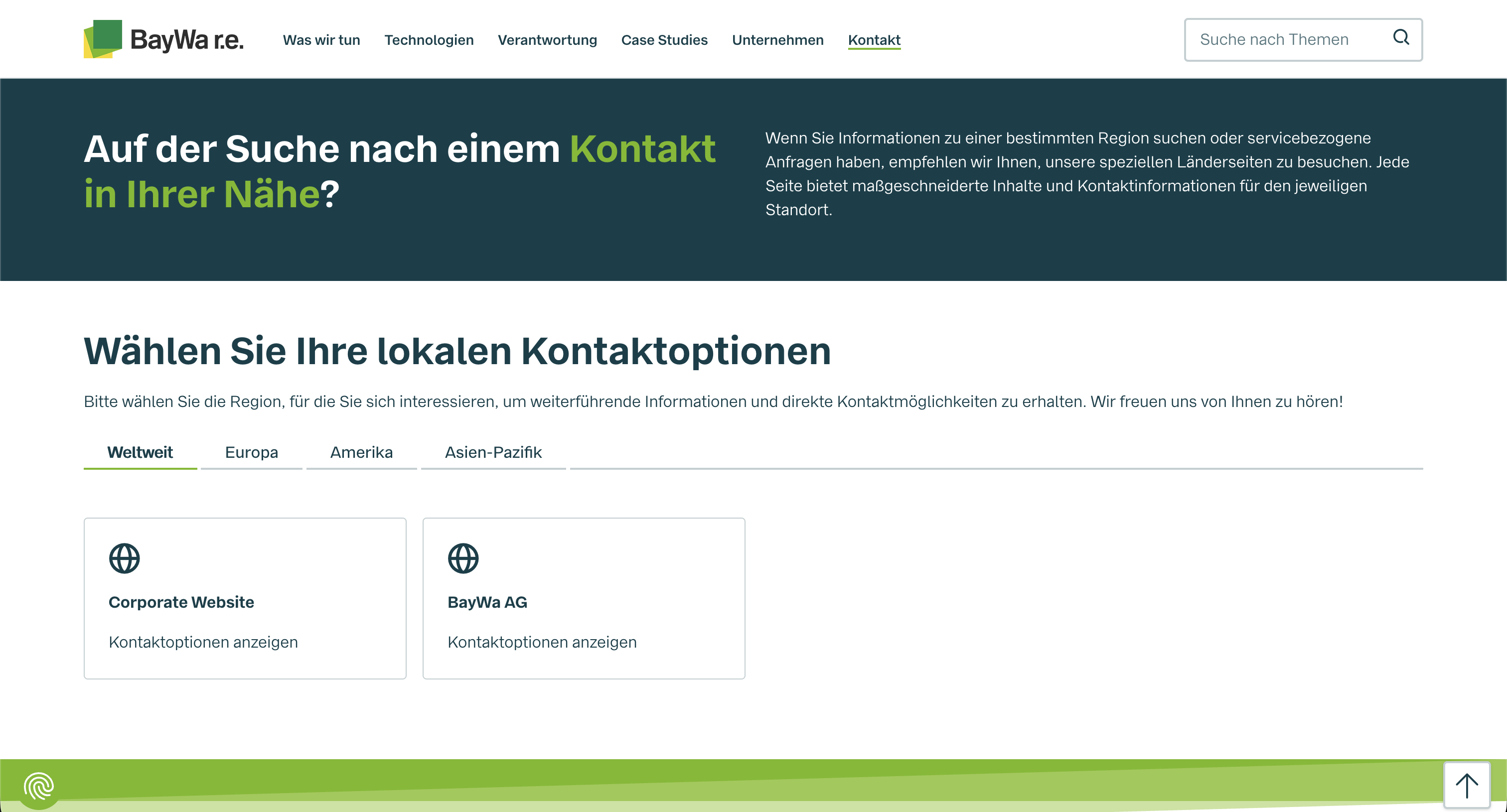Switch to the Asien-Pazifik tab
The width and height of the screenshot is (1507, 812).
point(493,452)
